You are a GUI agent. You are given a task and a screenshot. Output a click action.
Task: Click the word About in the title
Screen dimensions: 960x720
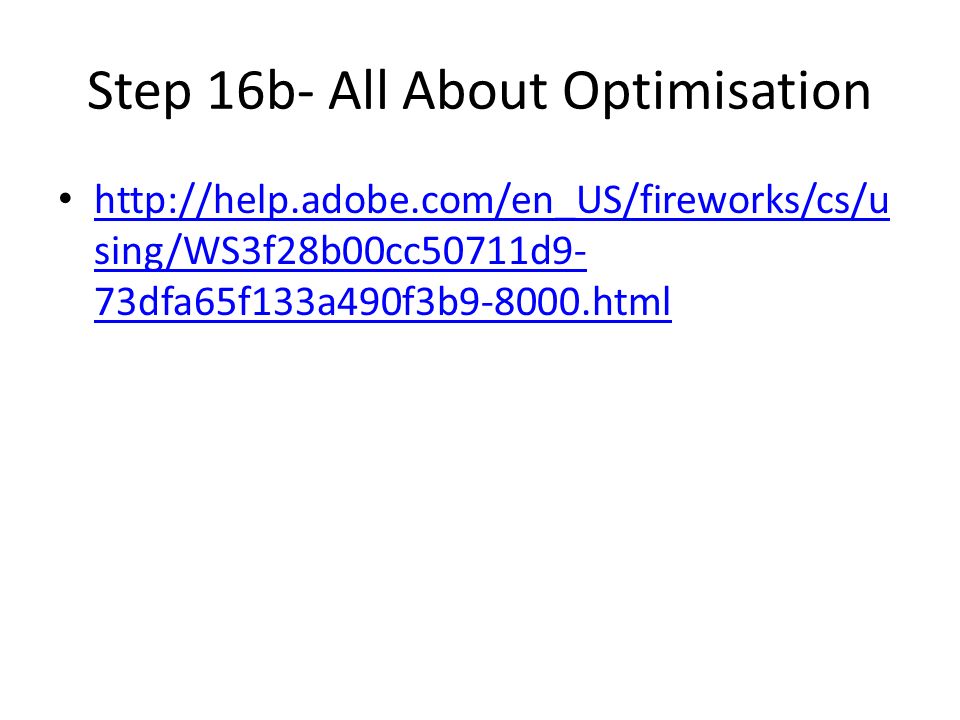[x=474, y=90]
